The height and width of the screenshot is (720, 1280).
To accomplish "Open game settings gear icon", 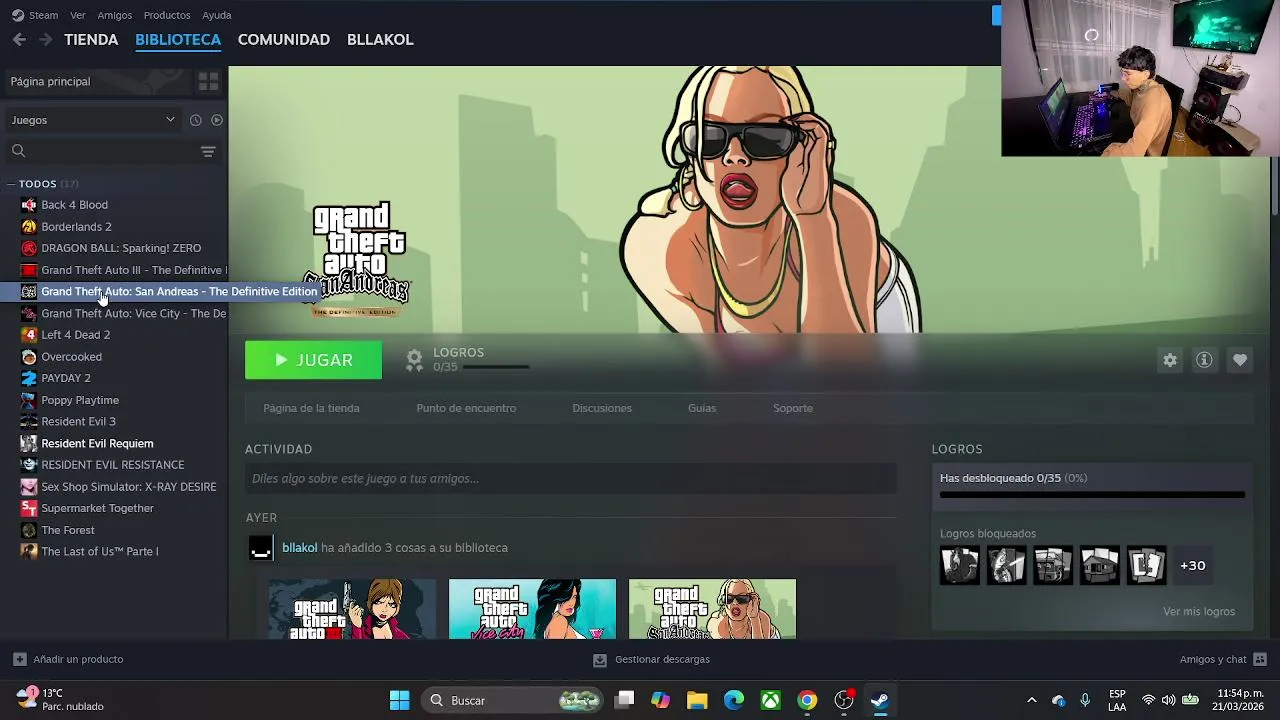I will [1170, 360].
